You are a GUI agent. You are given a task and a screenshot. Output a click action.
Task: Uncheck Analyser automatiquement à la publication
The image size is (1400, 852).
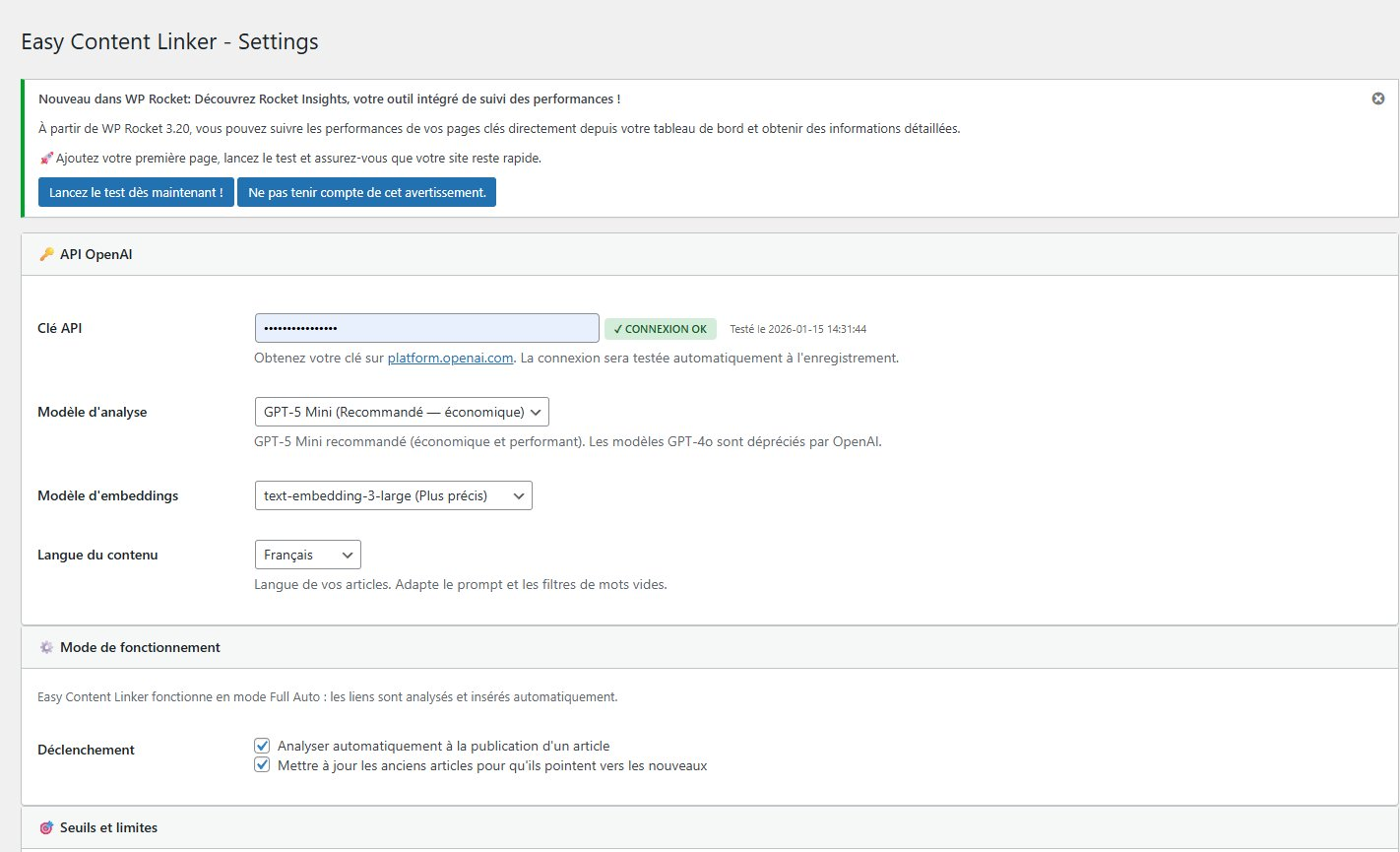[262, 745]
